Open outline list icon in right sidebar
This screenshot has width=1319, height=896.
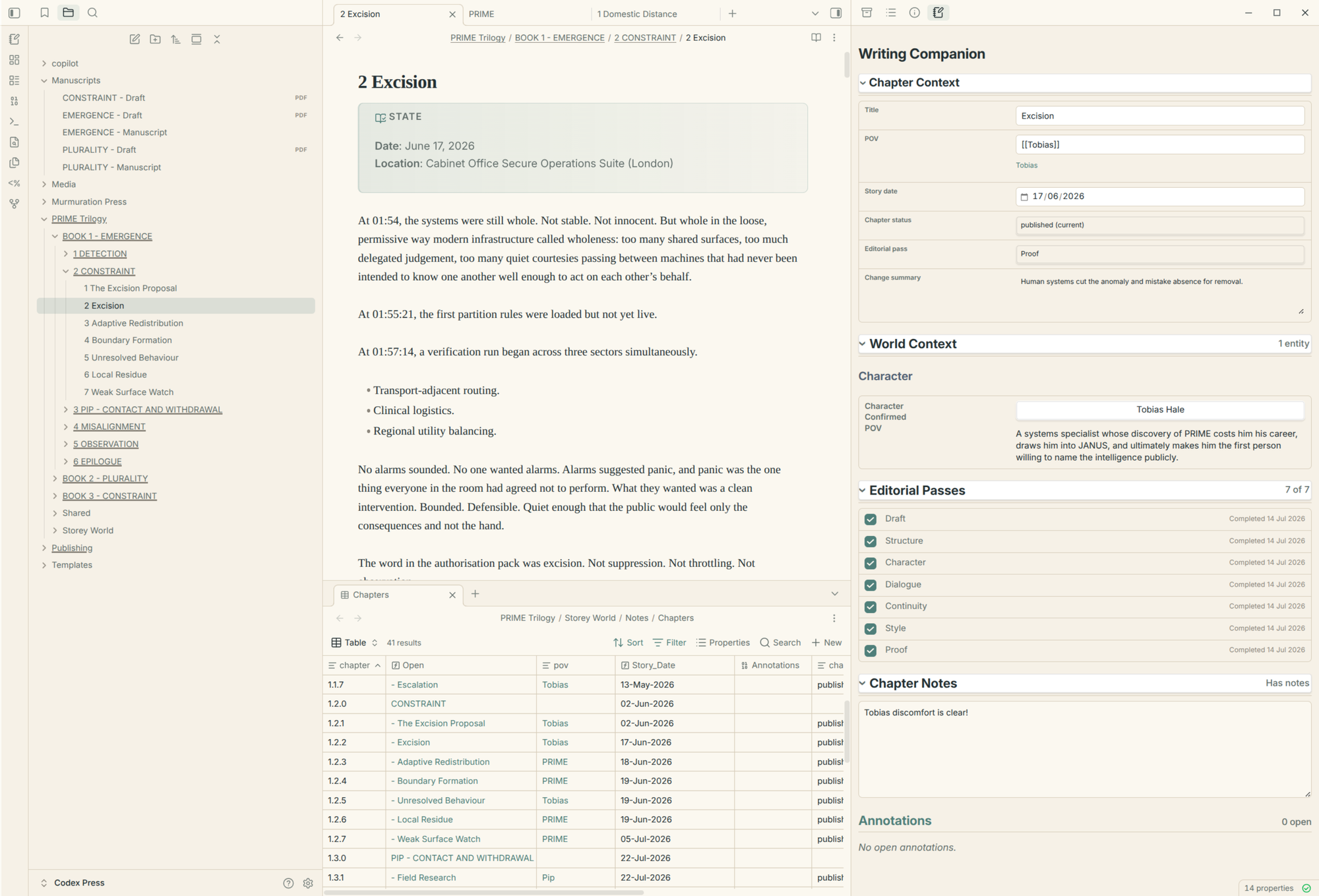point(890,13)
